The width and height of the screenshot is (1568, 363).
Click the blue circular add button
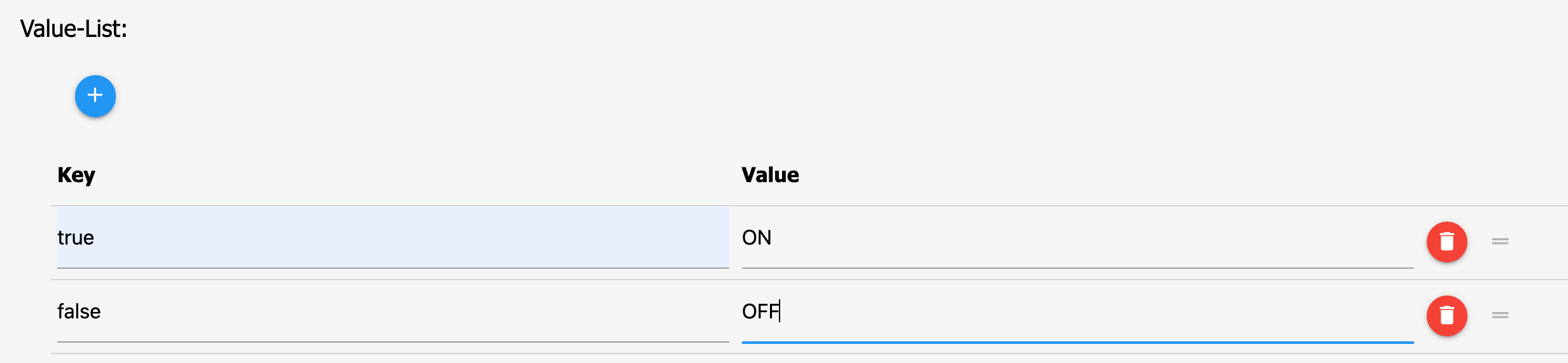click(95, 96)
